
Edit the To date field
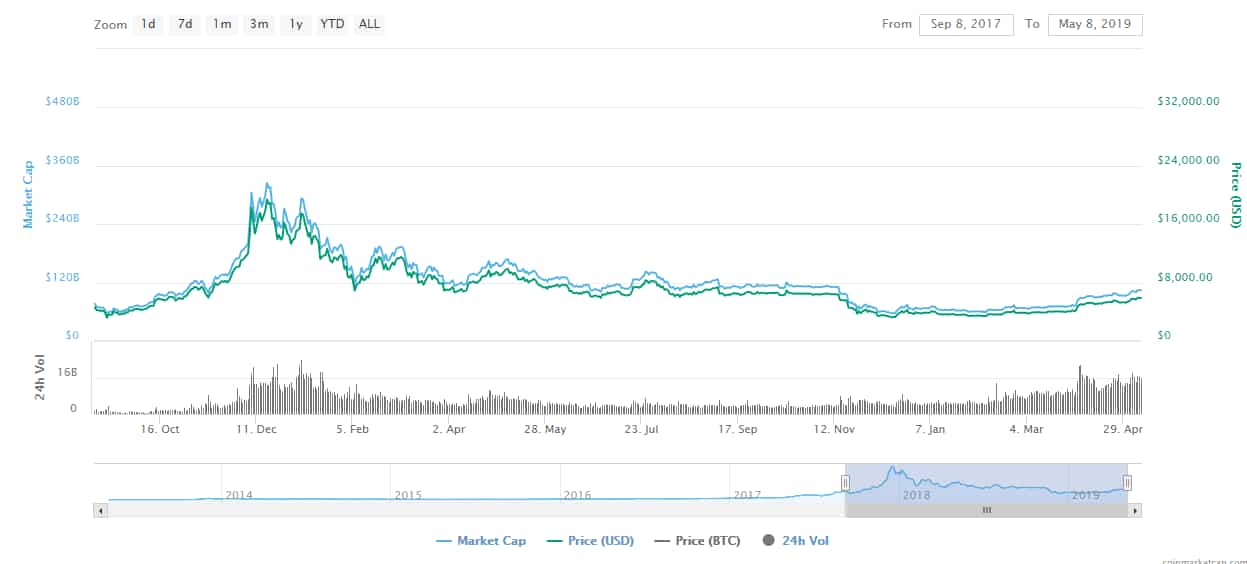click(1095, 25)
